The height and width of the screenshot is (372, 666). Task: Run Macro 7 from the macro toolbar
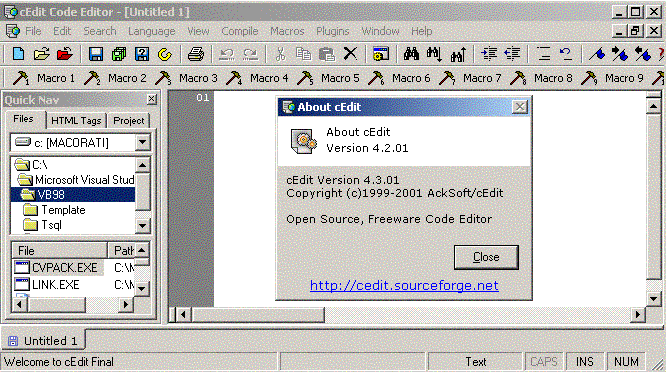click(x=470, y=78)
